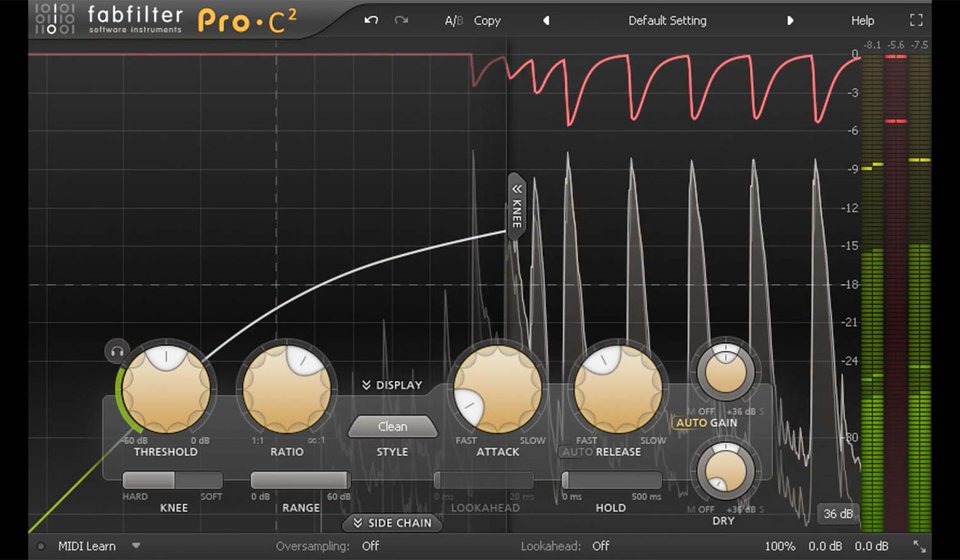The width and height of the screenshot is (960, 560).
Task: Expand the Side Chain section
Action: click(x=392, y=523)
